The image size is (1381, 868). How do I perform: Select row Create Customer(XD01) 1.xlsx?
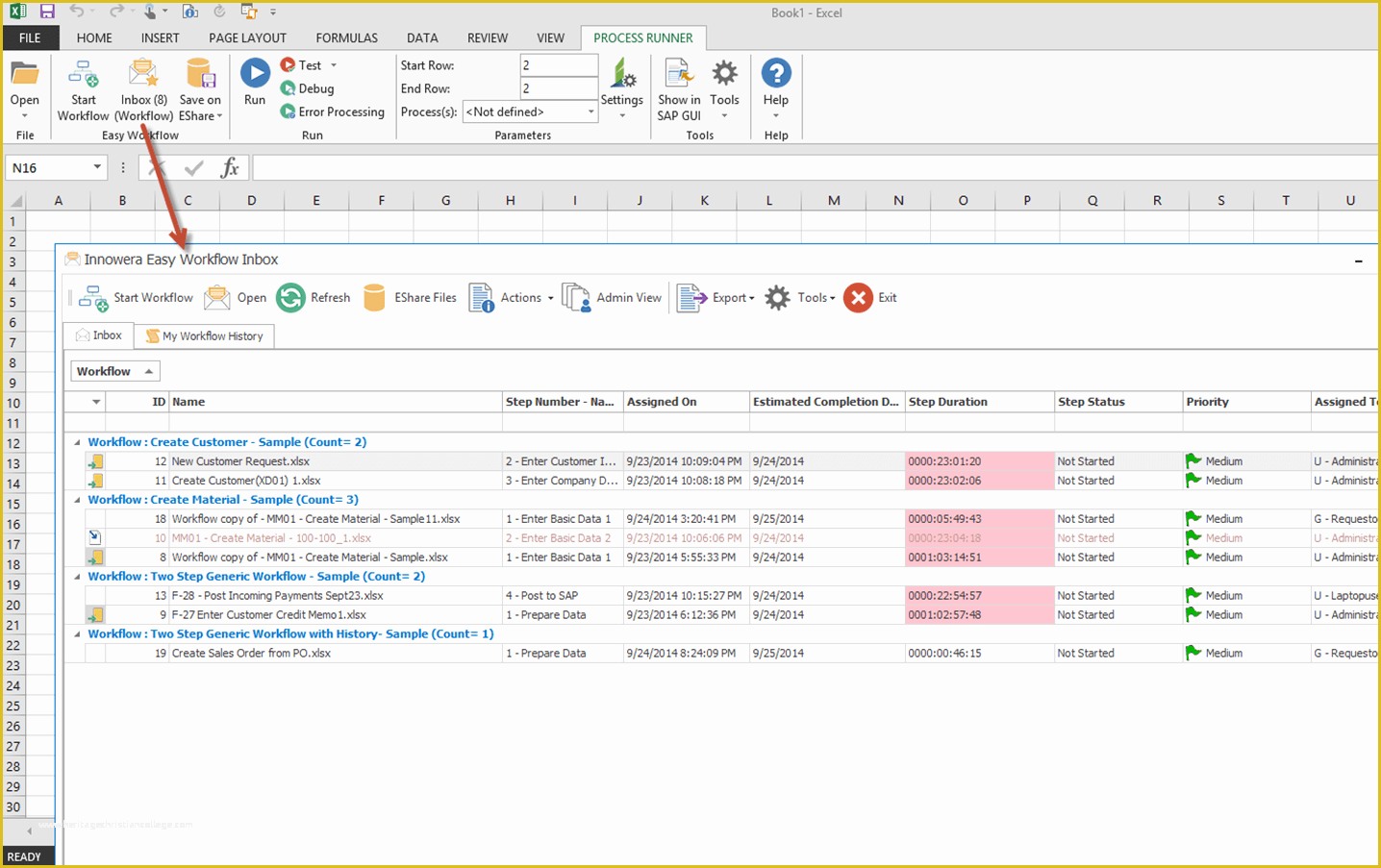pyautogui.click(x=721, y=481)
